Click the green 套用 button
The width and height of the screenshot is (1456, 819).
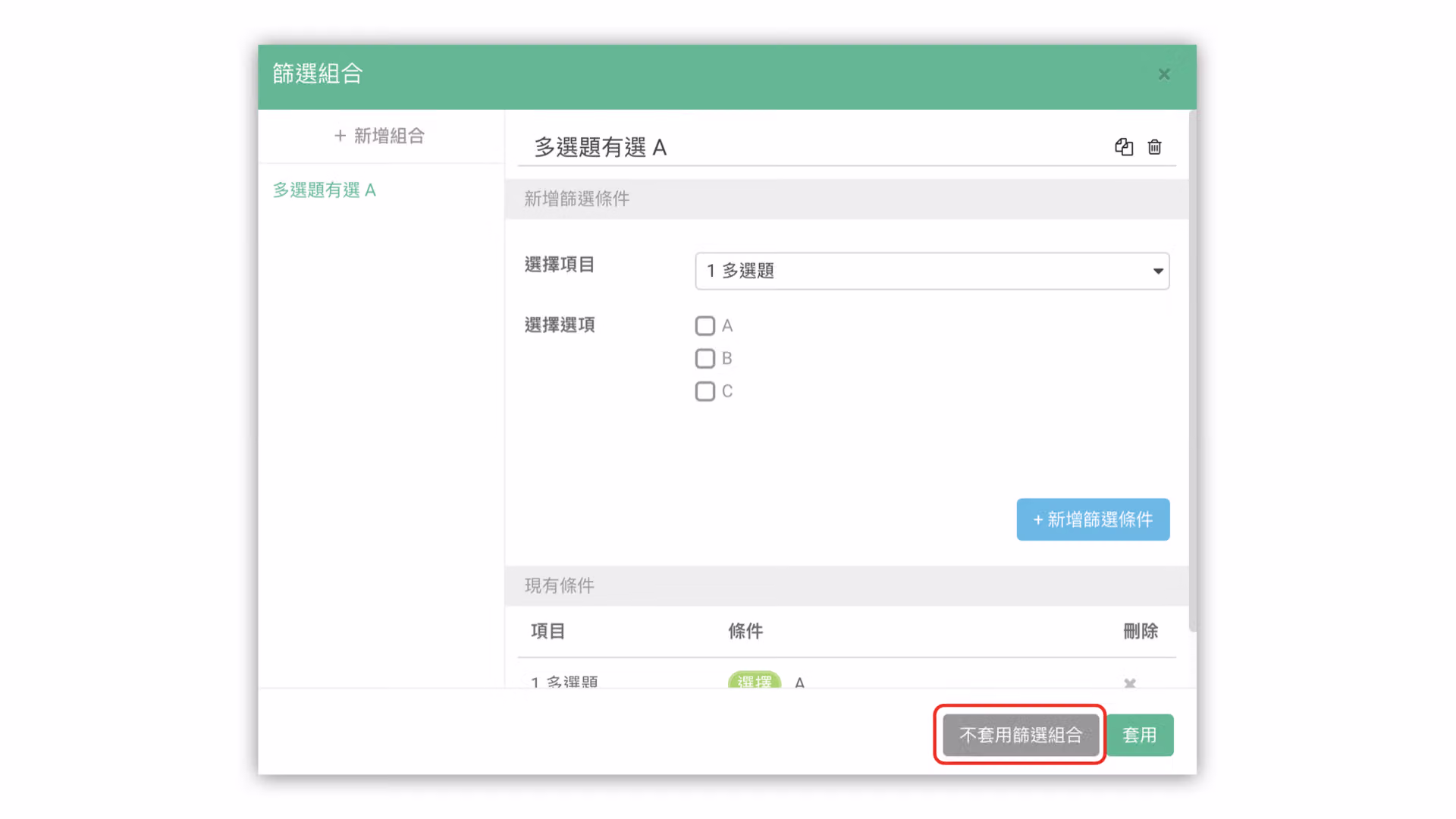click(1140, 735)
